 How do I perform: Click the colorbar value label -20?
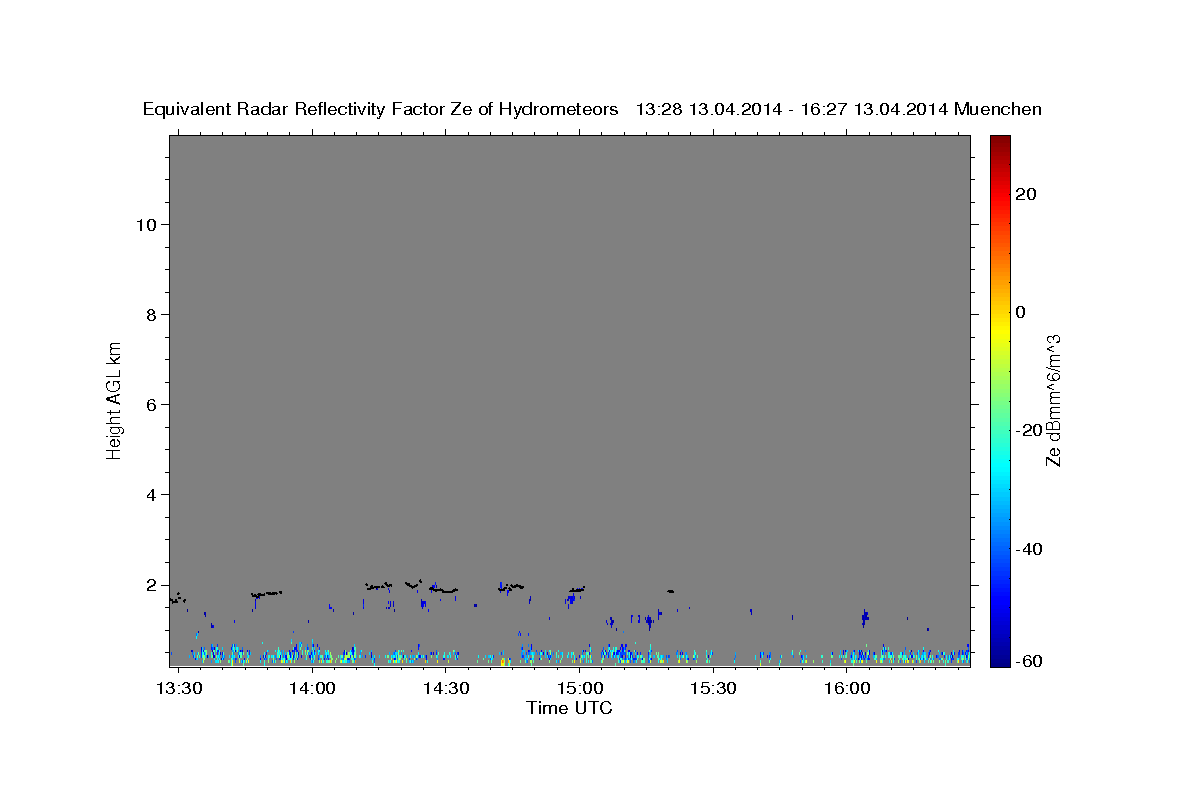[1029, 430]
